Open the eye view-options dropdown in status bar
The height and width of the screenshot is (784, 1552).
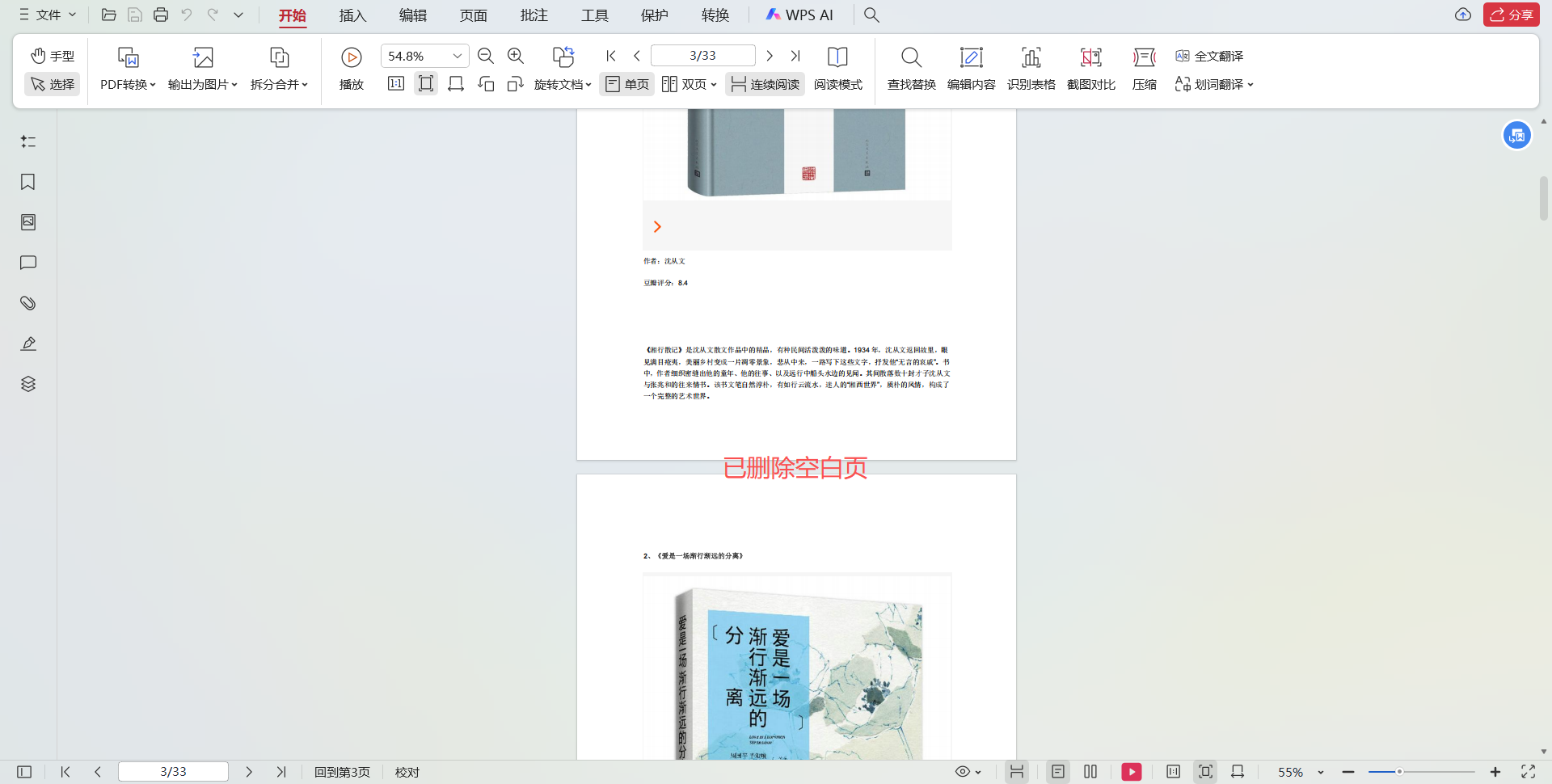pos(968,772)
